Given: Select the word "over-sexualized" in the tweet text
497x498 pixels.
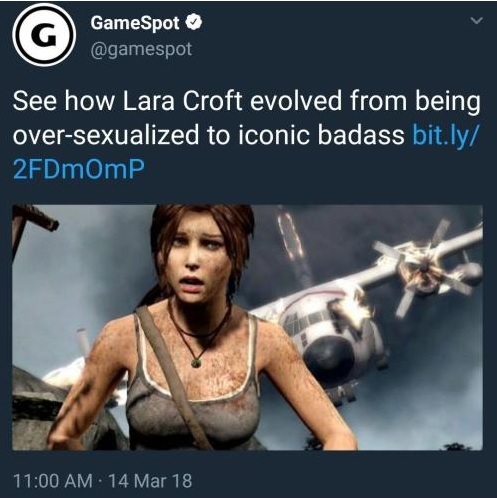Looking at the screenshot, I should [x=106, y=135].
